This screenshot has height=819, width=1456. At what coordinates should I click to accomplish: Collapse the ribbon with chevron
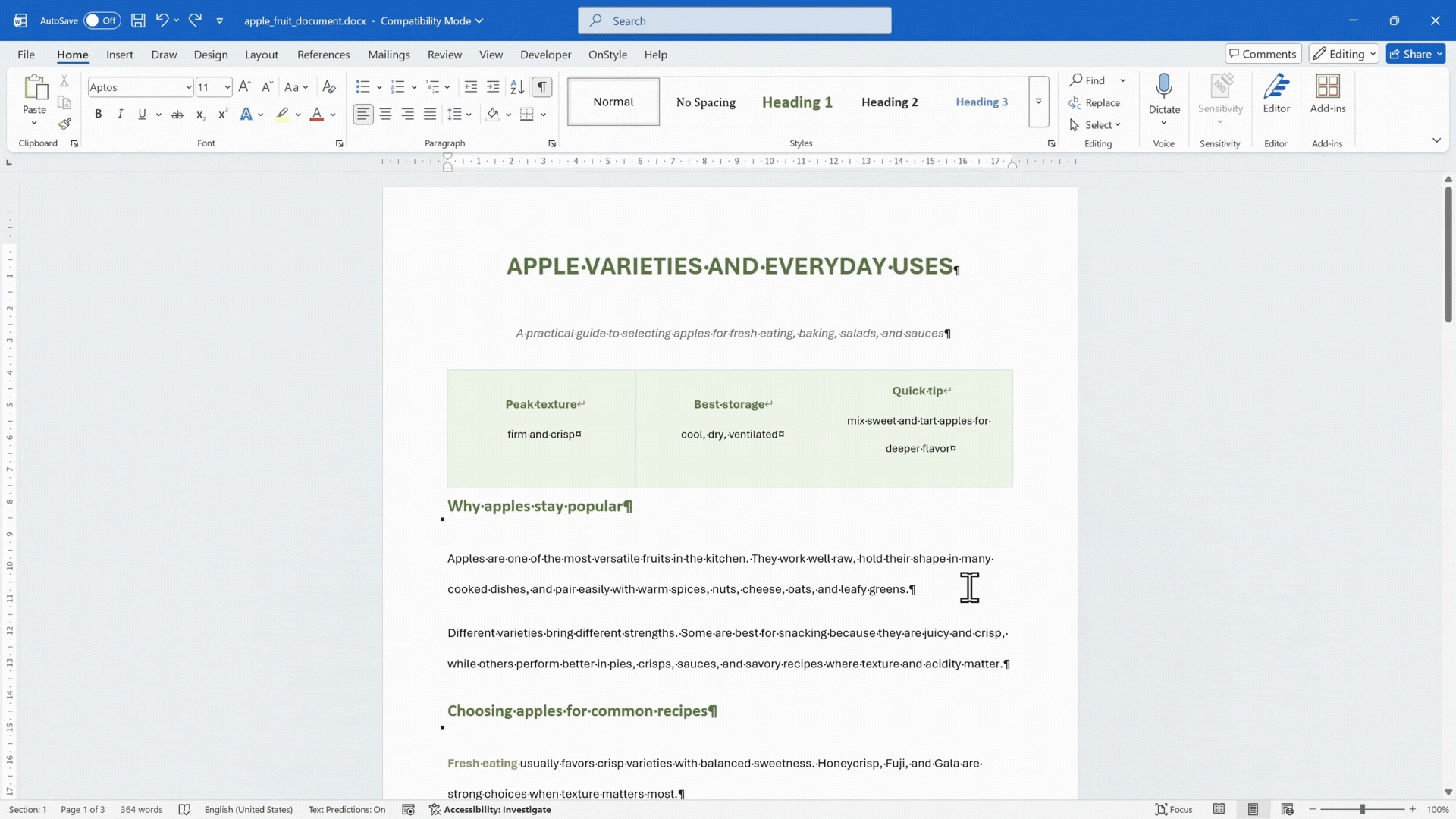[x=1436, y=140]
